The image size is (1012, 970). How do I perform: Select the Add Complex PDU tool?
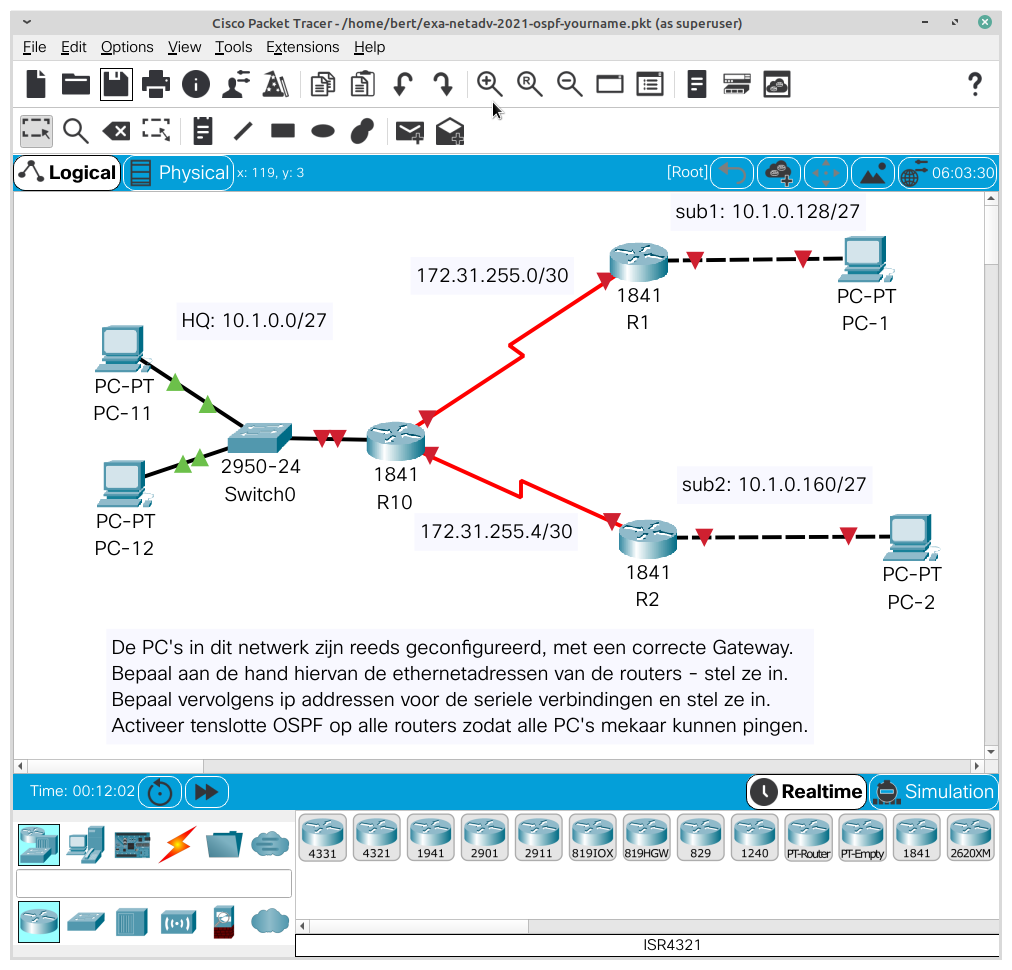click(449, 131)
